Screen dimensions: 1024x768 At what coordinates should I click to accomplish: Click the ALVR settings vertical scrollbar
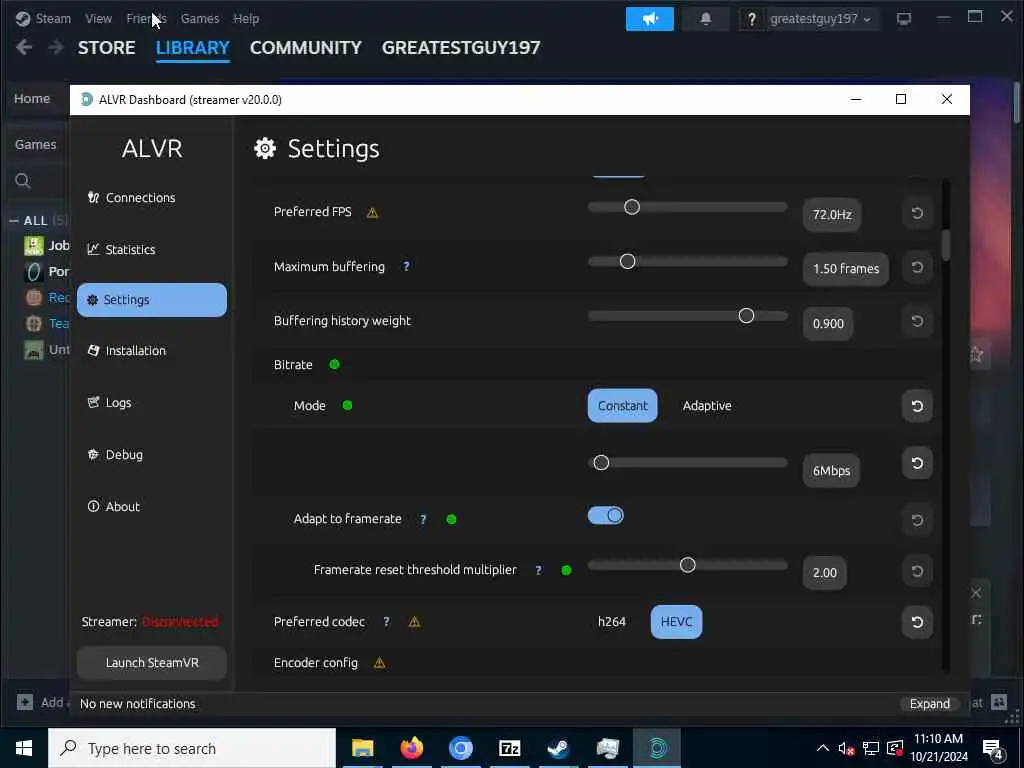[x=946, y=244]
